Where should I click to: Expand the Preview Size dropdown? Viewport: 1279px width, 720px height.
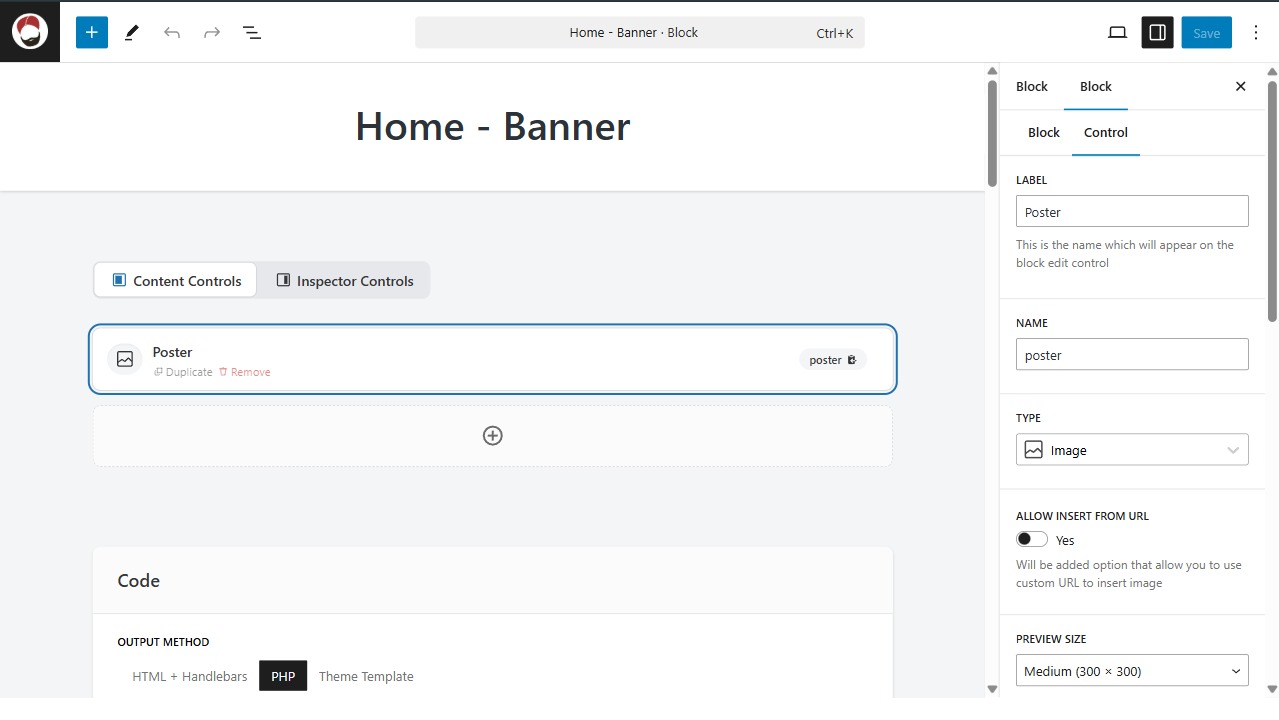point(1132,671)
